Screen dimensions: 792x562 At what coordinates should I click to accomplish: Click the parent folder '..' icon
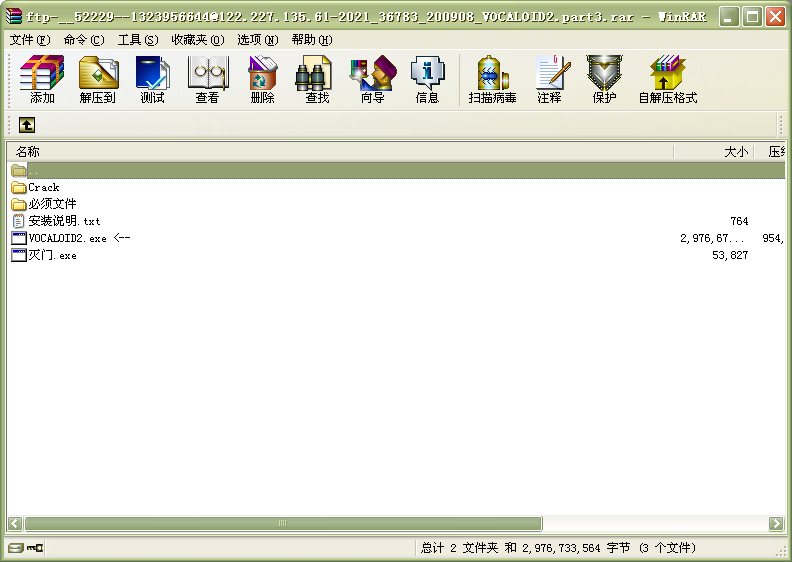coord(19,171)
